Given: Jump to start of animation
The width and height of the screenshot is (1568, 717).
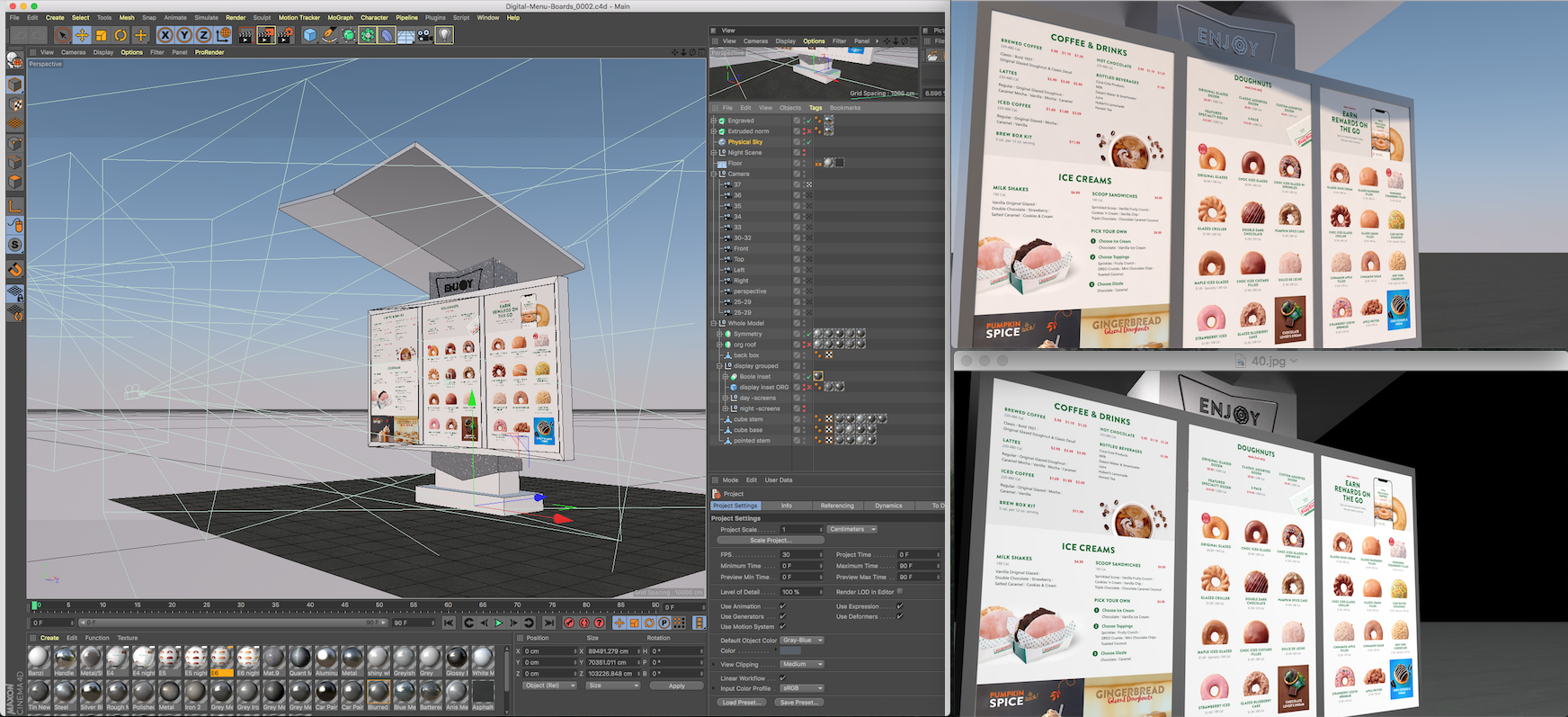Looking at the screenshot, I should point(449,623).
